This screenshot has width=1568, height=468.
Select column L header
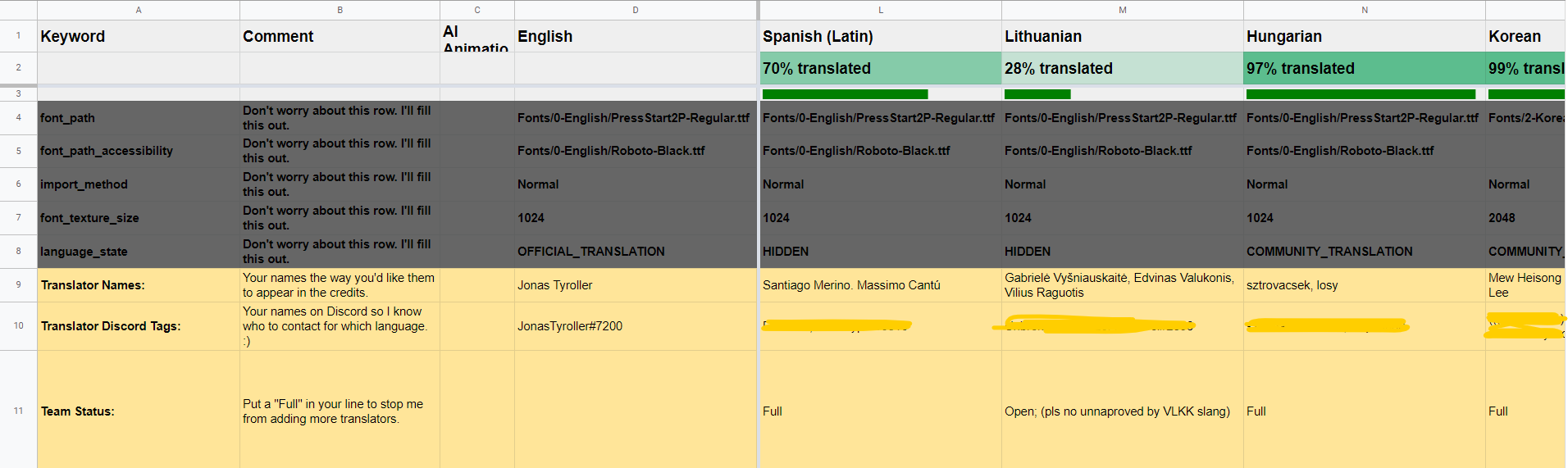881,10
